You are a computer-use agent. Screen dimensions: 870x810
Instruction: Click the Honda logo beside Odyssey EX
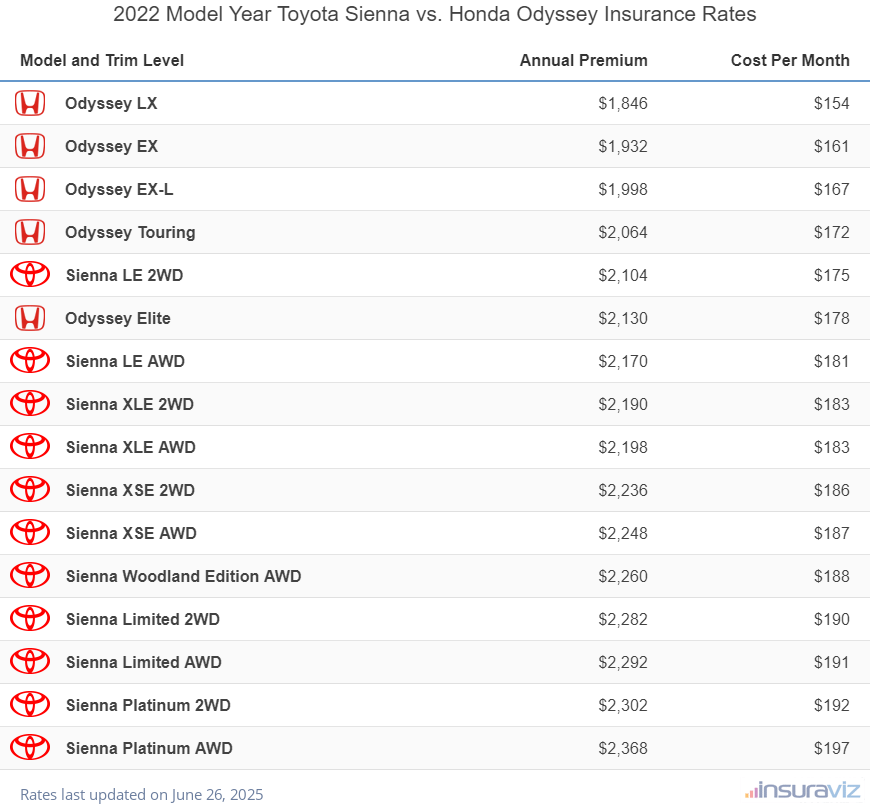click(30, 146)
